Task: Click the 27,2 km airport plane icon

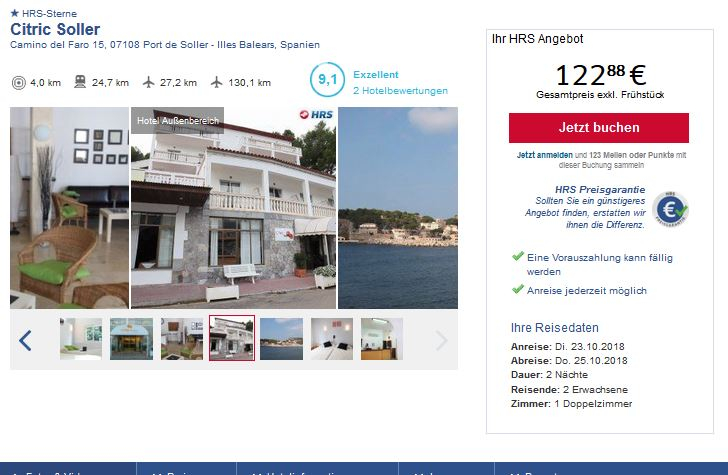Action: 148,83
